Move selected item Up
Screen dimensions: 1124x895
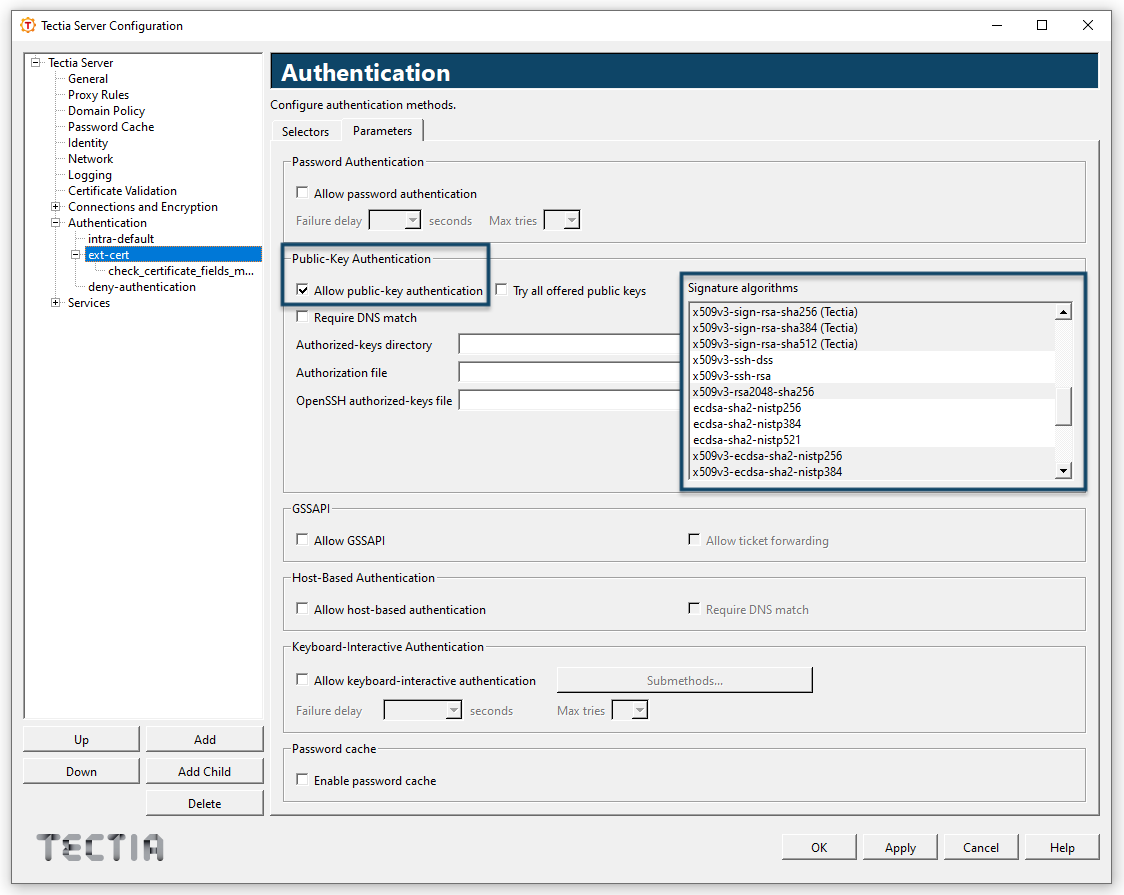coord(82,739)
